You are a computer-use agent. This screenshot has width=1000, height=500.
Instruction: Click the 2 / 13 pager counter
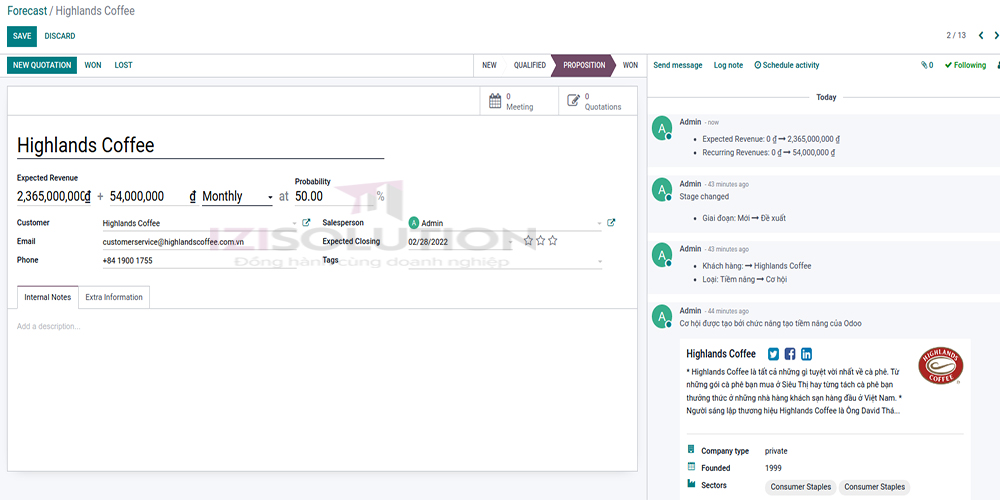pos(956,36)
